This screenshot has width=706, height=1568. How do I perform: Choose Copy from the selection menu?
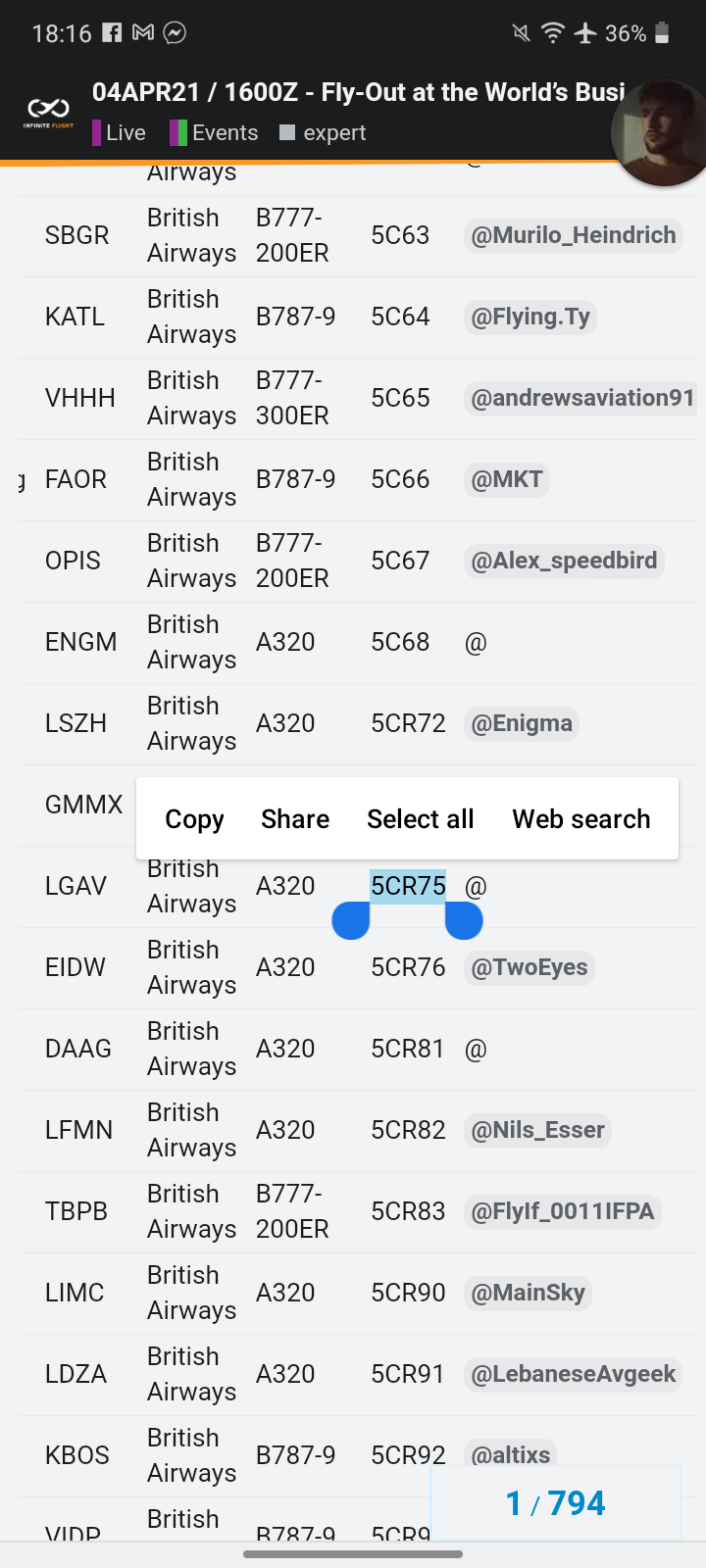click(x=194, y=819)
